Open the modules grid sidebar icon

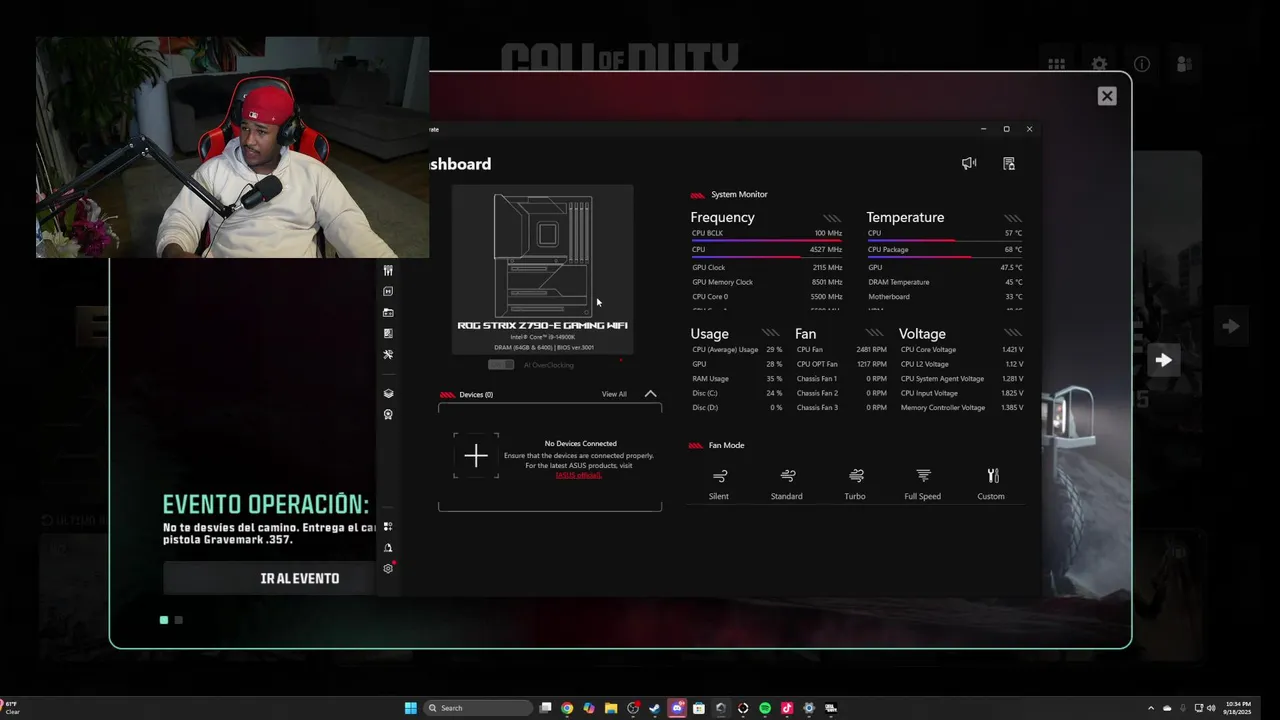pyautogui.click(x=388, y=526)
